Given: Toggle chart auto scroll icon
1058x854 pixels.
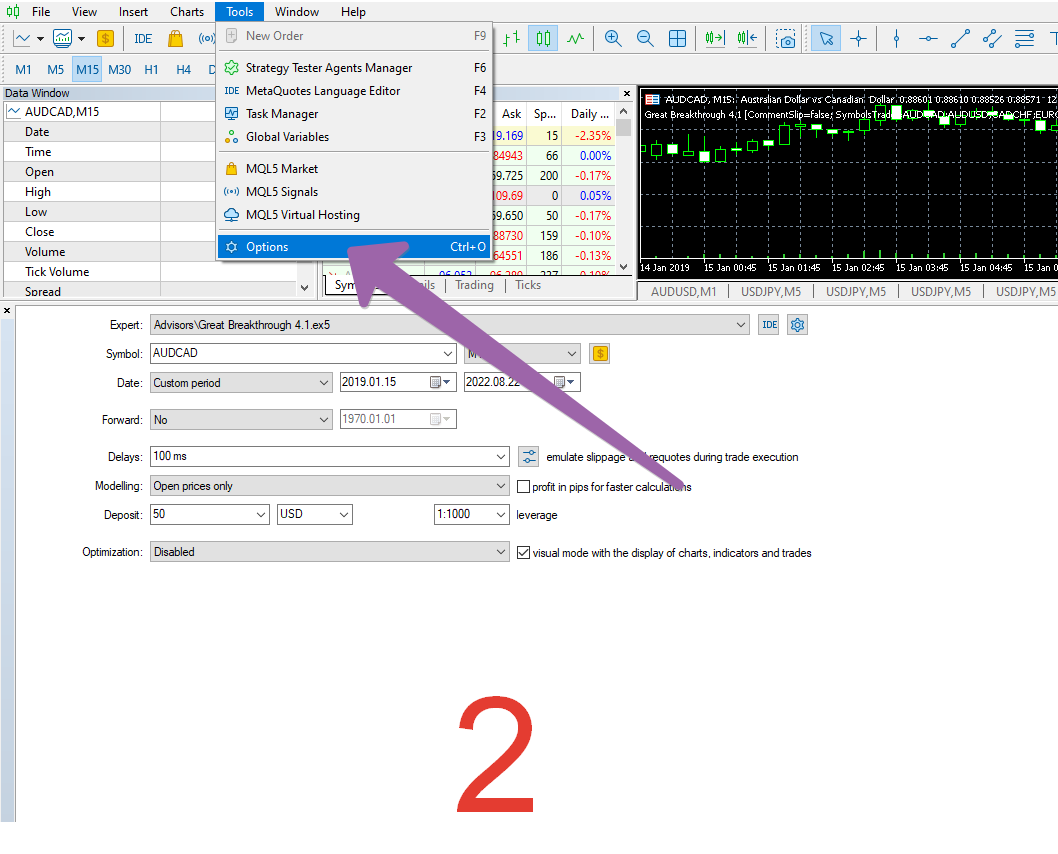Looking at the screenshot, I should 715,38.
